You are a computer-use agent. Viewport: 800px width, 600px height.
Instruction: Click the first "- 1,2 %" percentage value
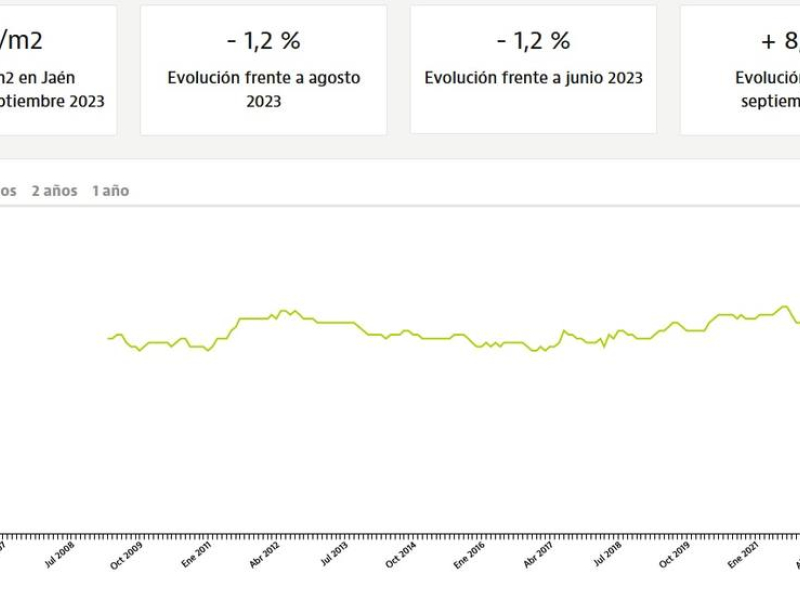click(263, 41)
